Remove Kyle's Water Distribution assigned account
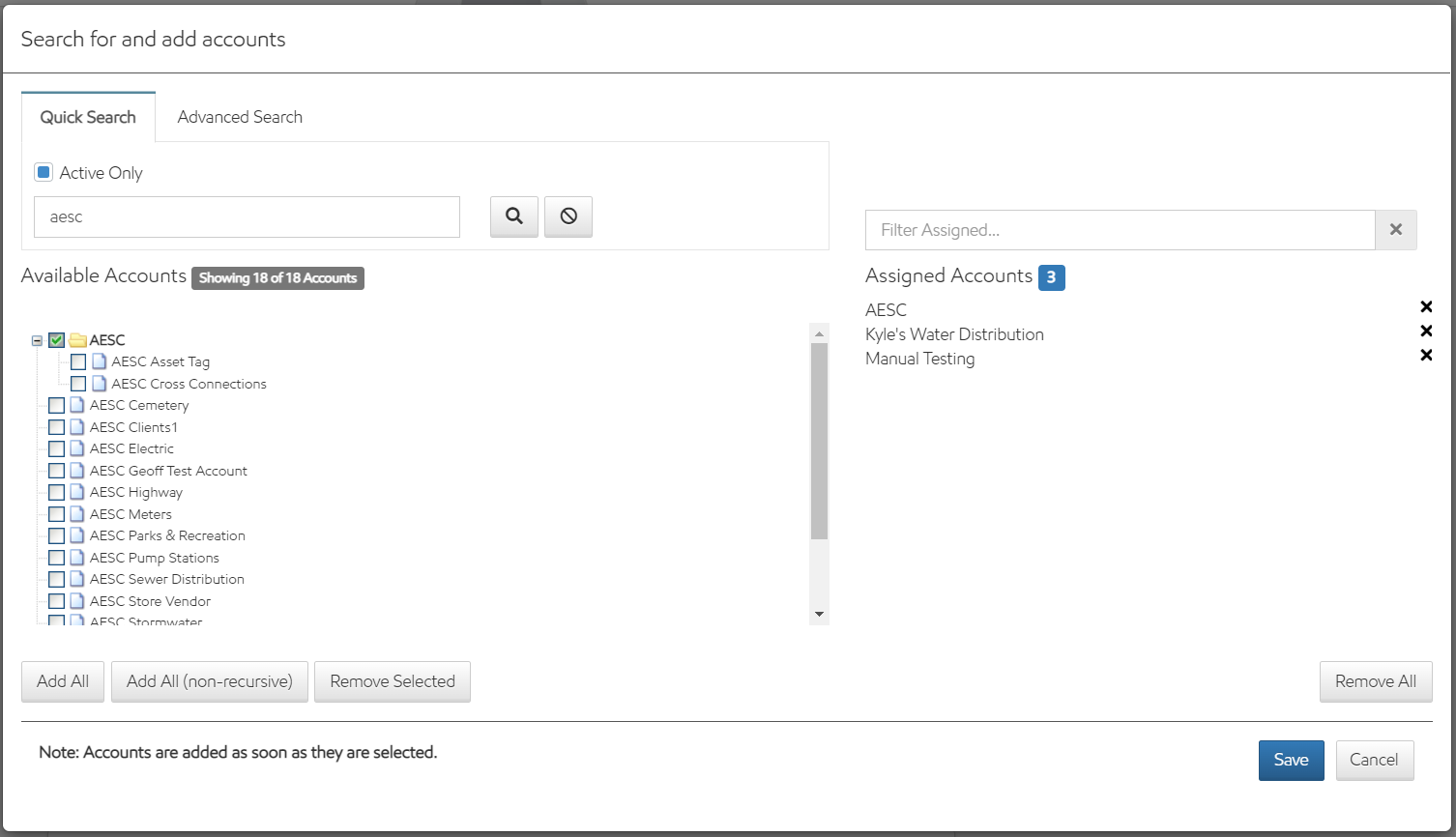Screen dimensions: 1456x837 1425,332
